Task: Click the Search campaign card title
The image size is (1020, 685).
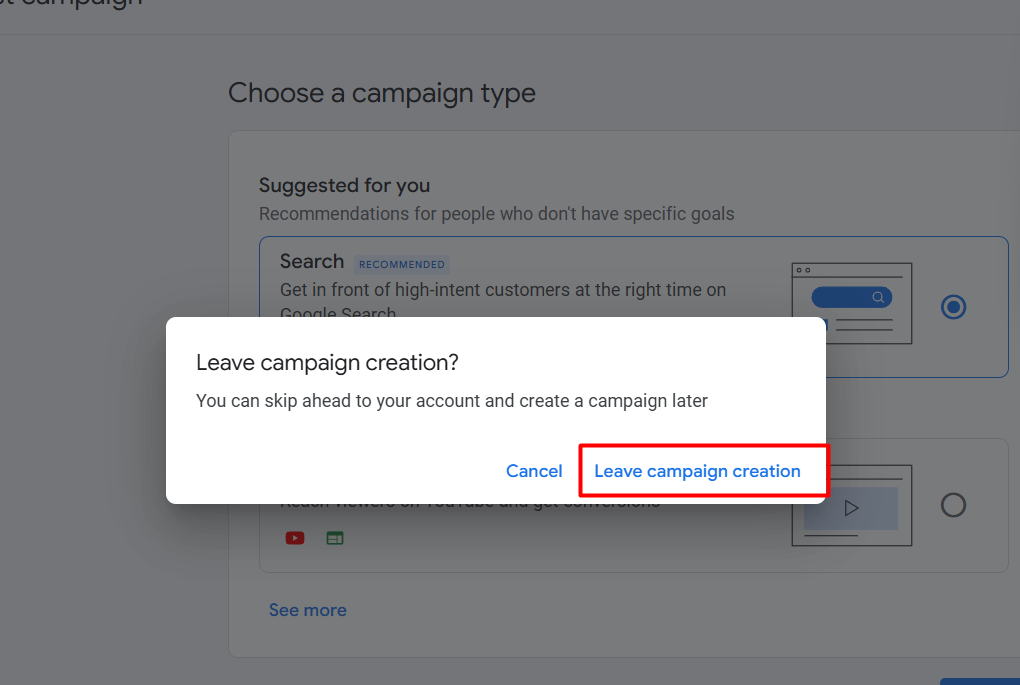Action: tap(312, 262)
